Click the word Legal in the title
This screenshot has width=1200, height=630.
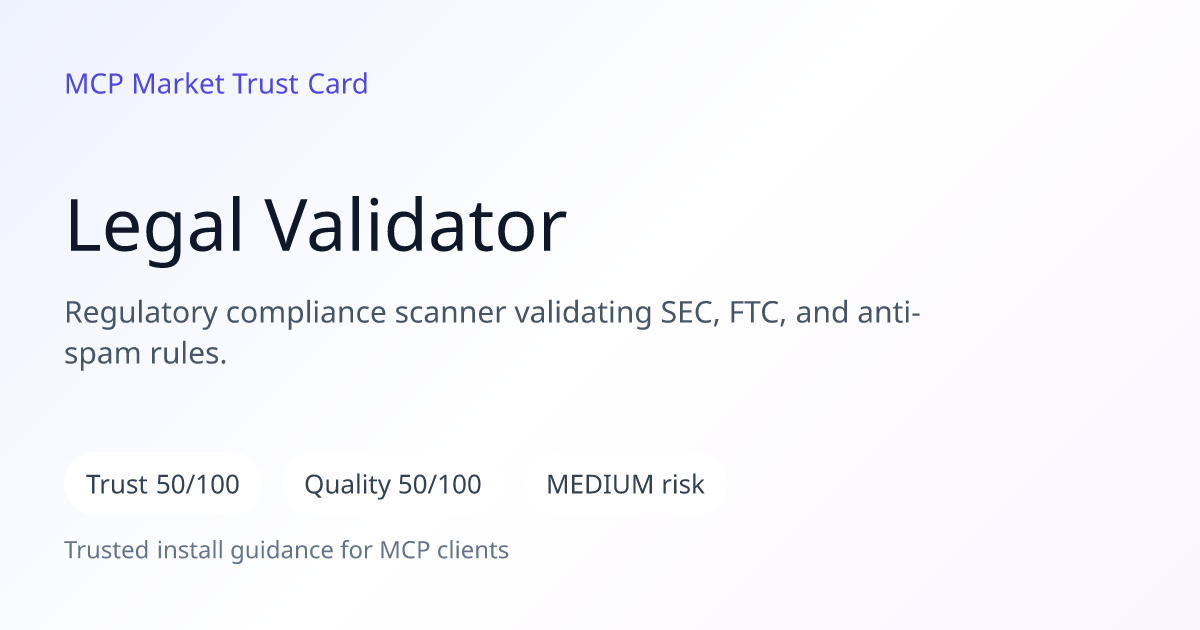pyautogui.click(x=155, y=226)
